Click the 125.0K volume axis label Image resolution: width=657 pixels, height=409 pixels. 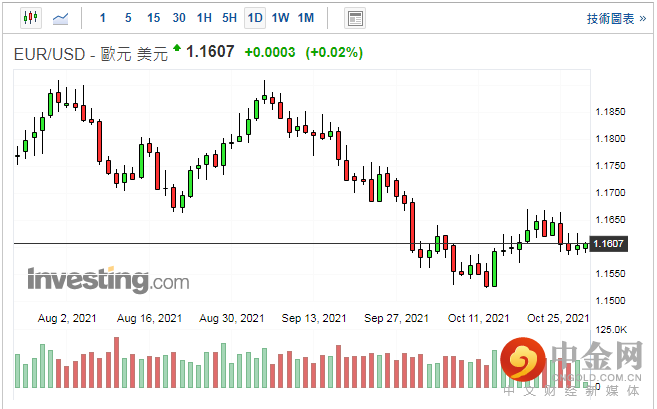pyautogui.click(x=611, y=330)
